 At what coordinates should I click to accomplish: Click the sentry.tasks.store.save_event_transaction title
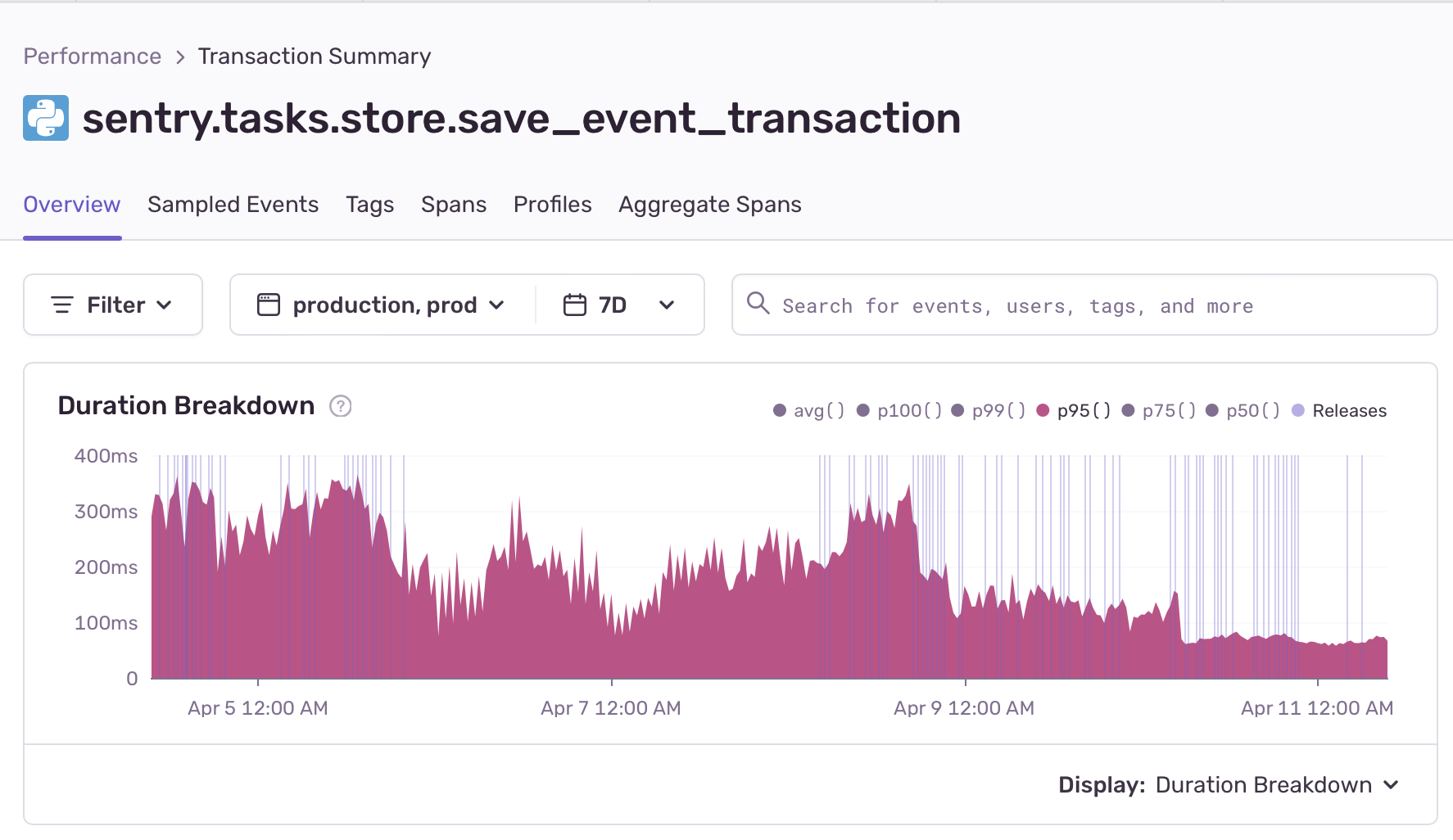pos(522,118)
